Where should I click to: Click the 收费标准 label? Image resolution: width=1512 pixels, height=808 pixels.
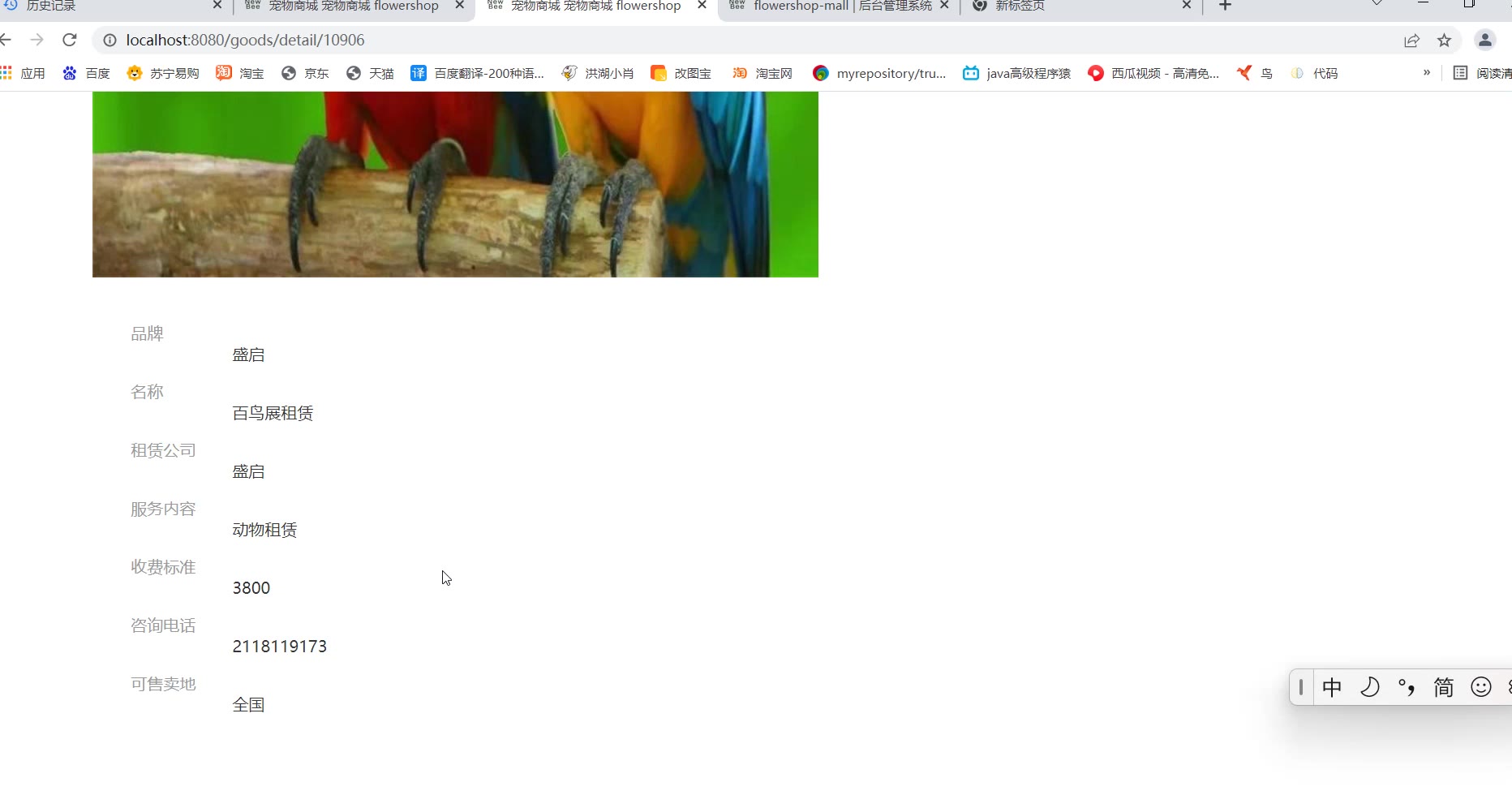[163, 567]
